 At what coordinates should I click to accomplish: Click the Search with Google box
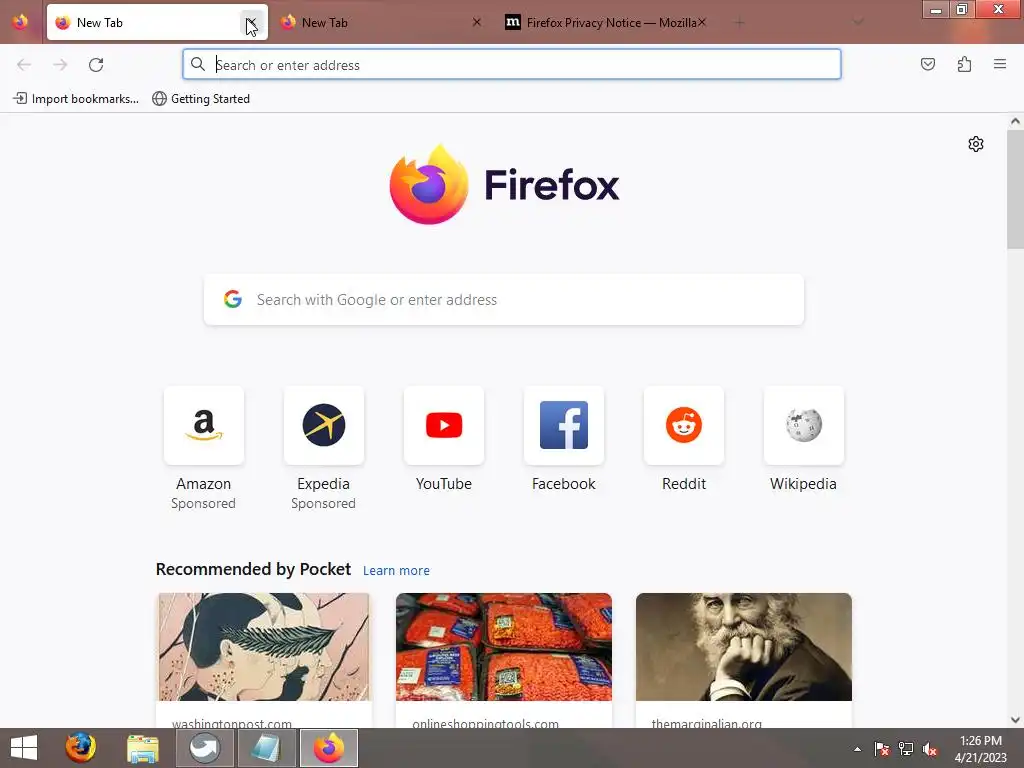point(504,299)
